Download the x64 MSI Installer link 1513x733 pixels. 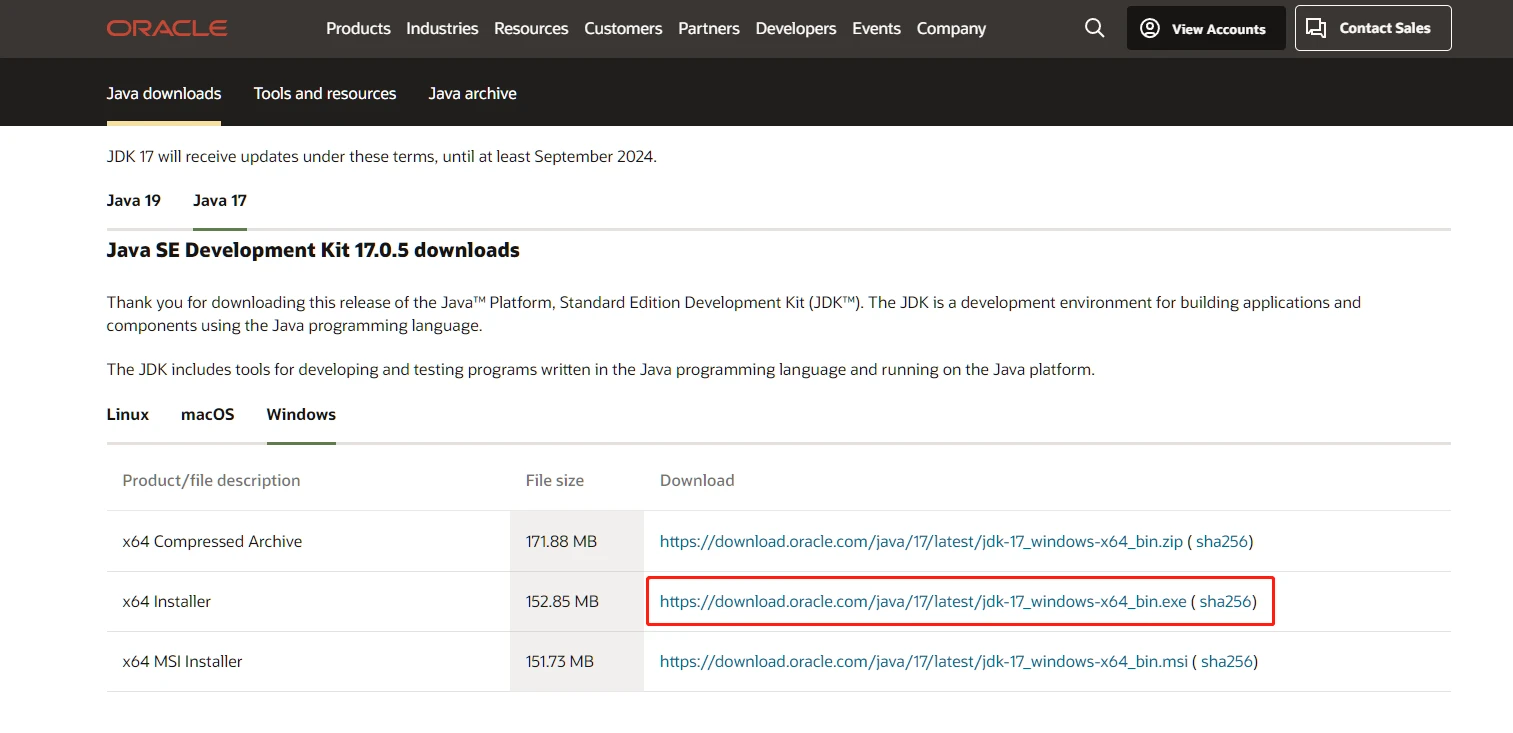coord(924,661)
